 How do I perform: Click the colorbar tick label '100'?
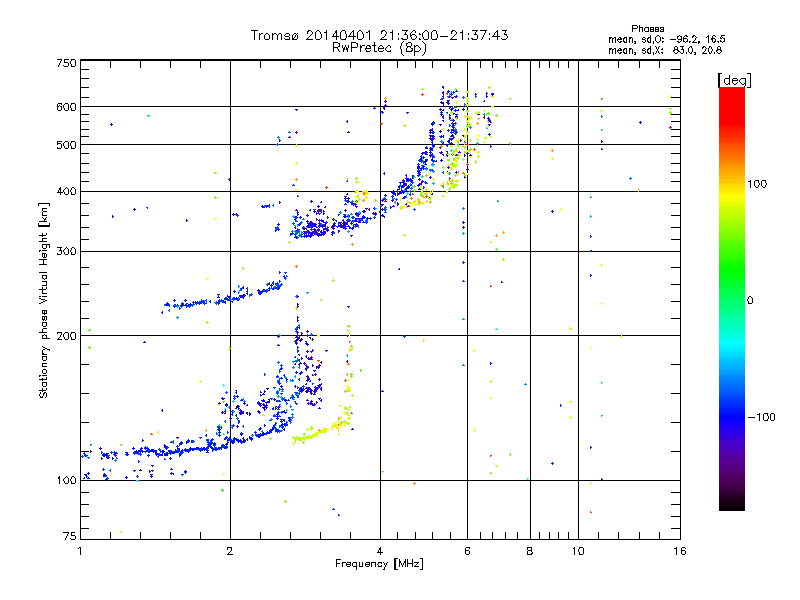757,184
